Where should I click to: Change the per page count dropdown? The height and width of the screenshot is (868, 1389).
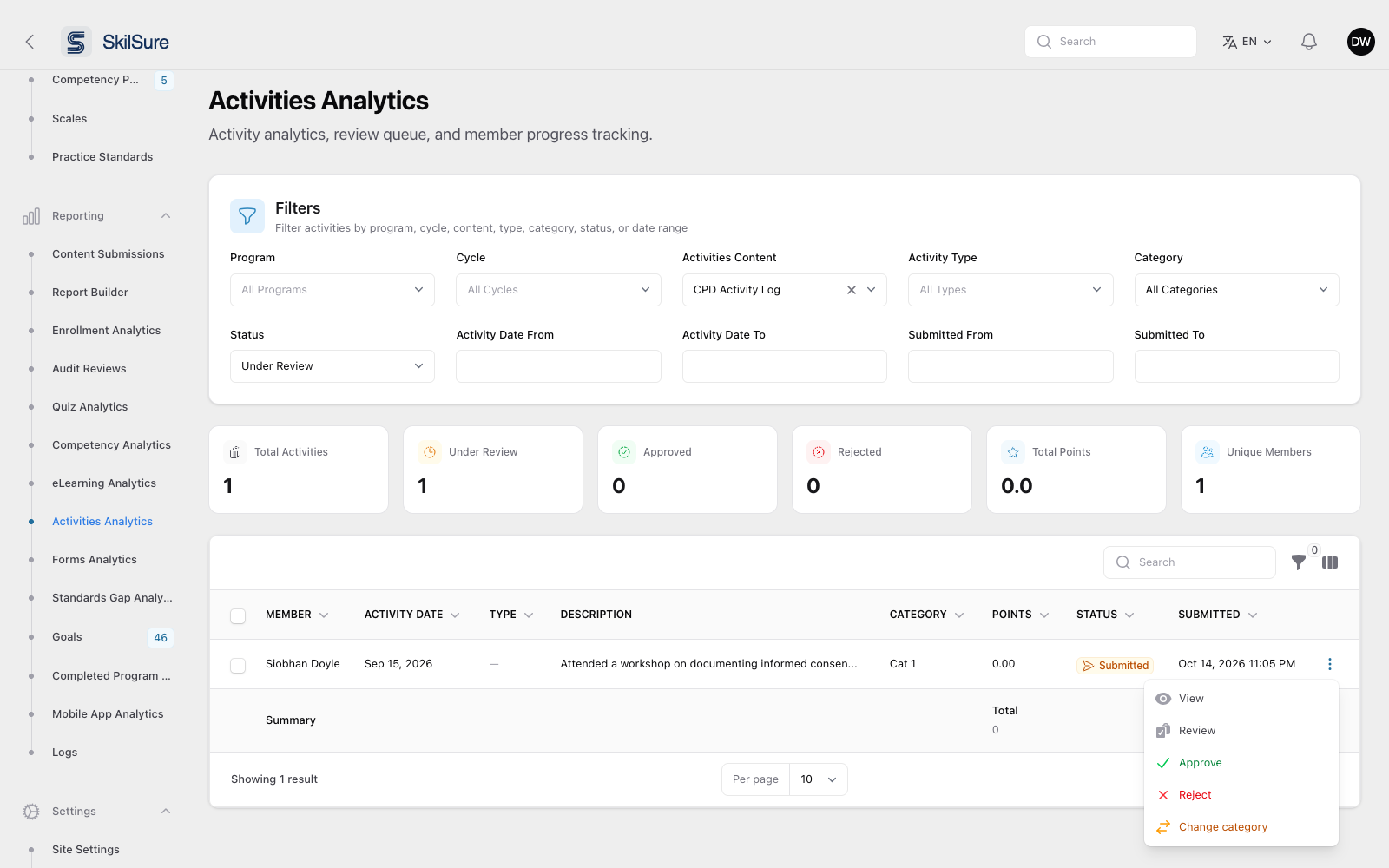coord(819,779)
